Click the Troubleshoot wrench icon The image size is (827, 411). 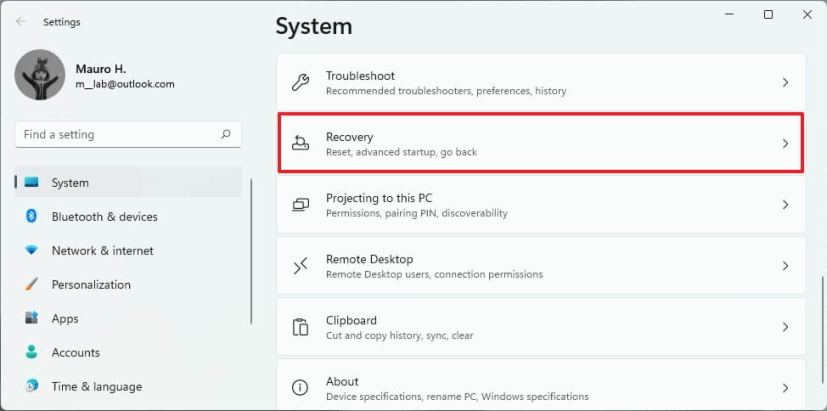[x=301, y=83]
